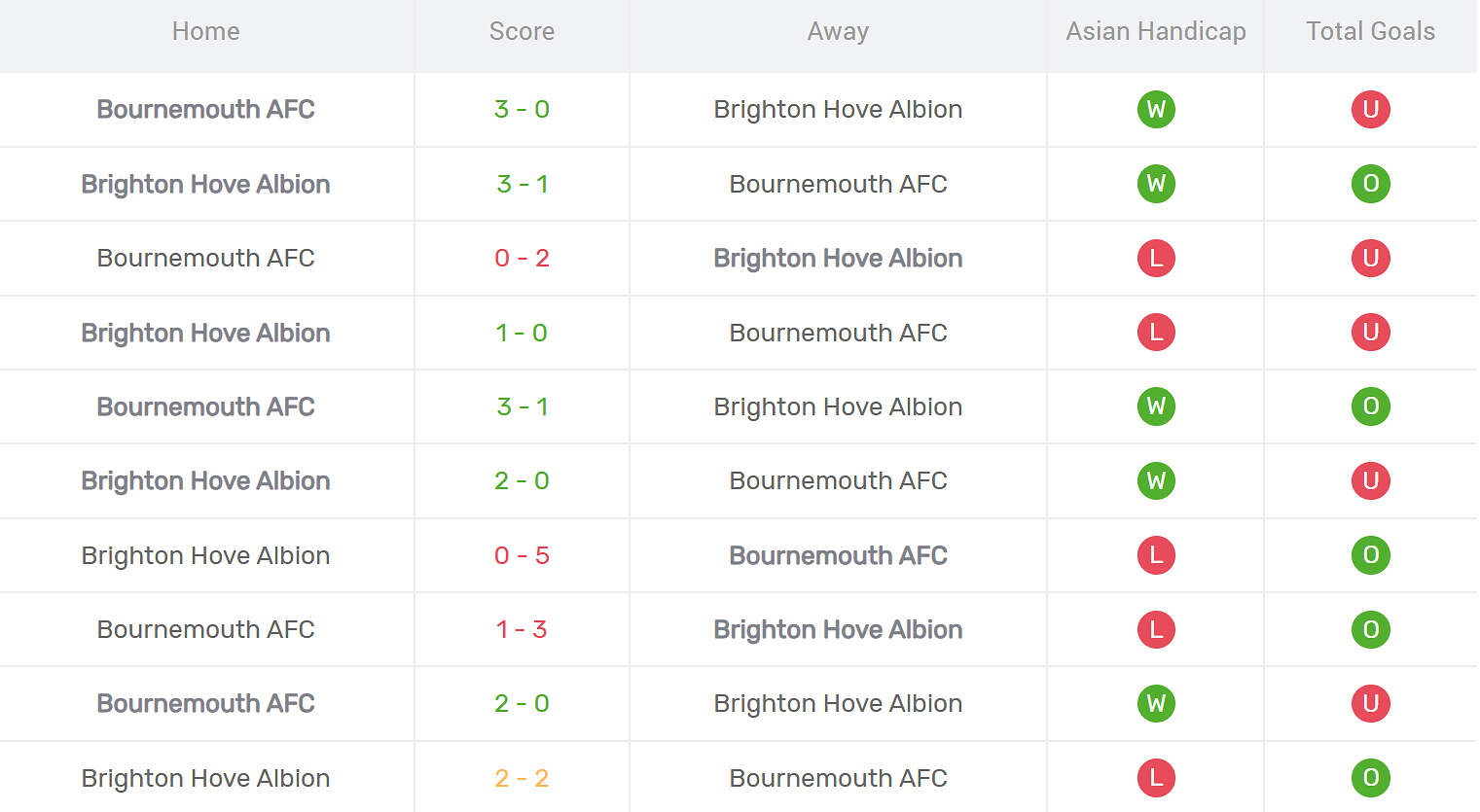Click the Asian Handicap column header
The height and width of the screenshot is (812, 1480).
pos(1156,32)
